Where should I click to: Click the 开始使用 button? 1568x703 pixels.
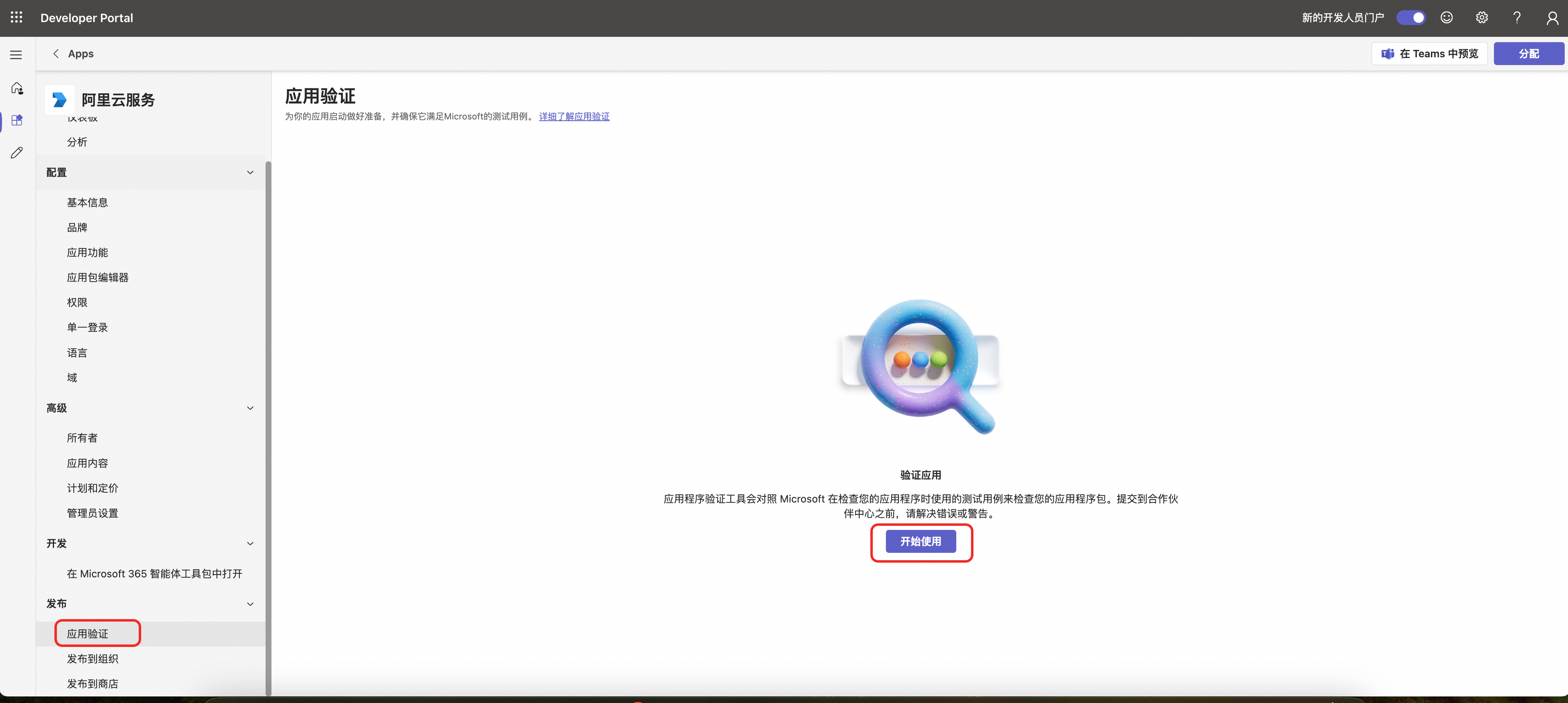click(x=920, y=541)
